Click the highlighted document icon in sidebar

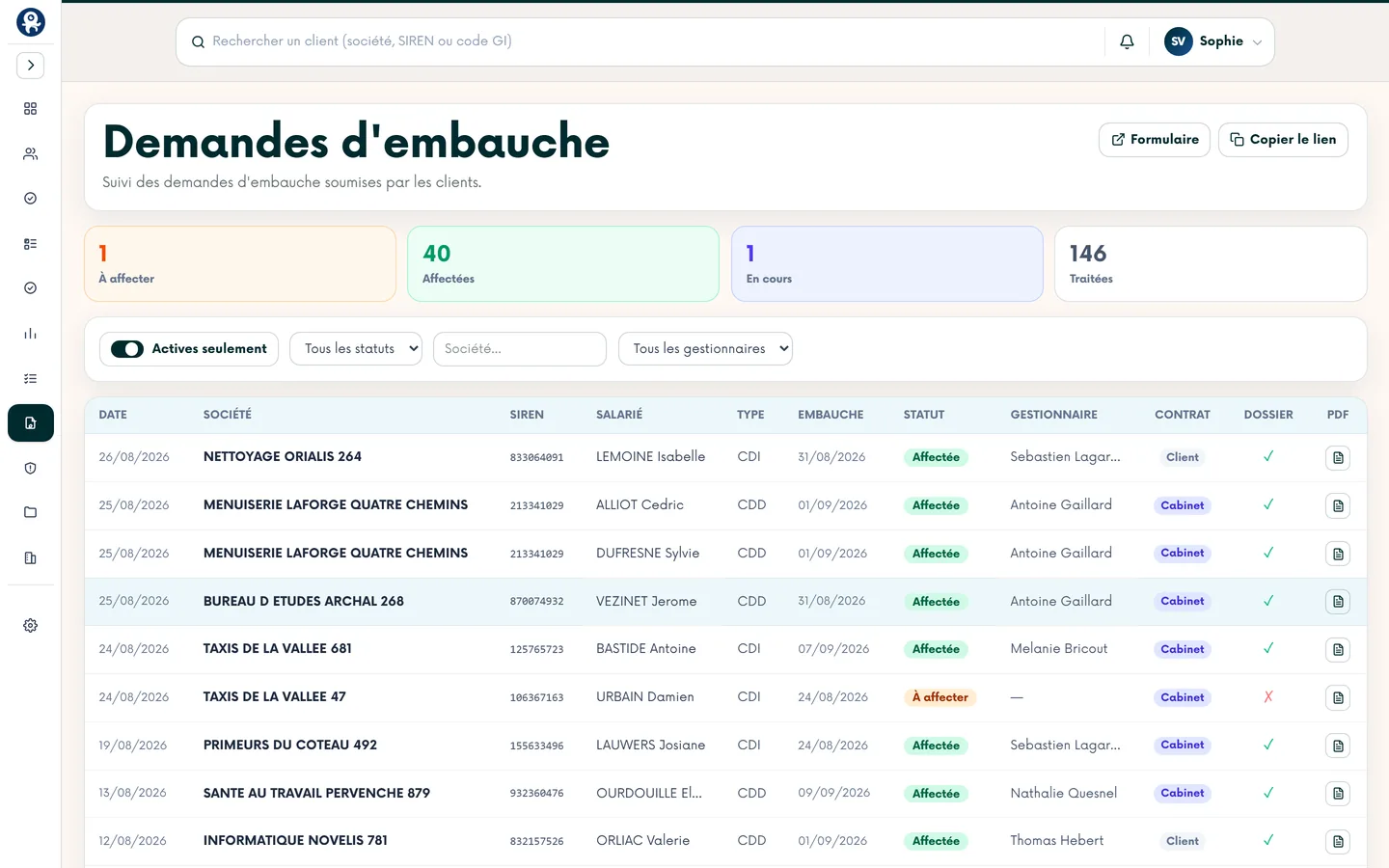(x=31, y=422)
